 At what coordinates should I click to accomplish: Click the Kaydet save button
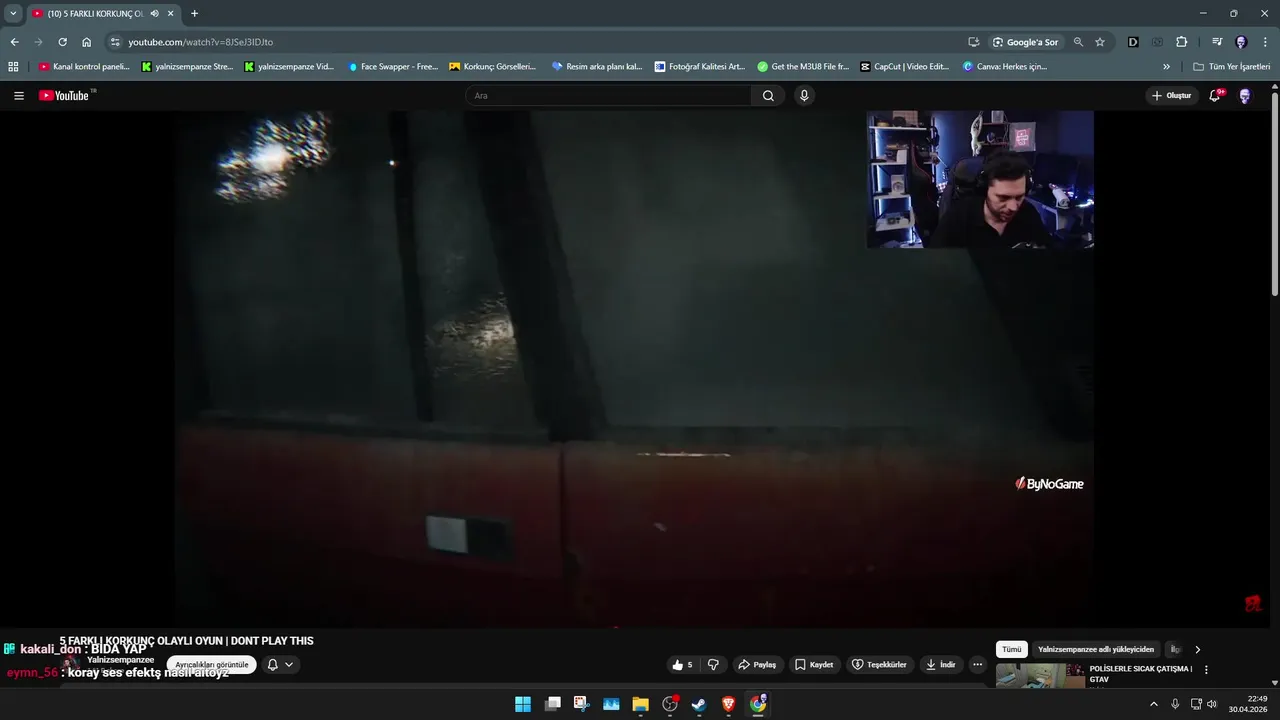(x=813, y=665)
